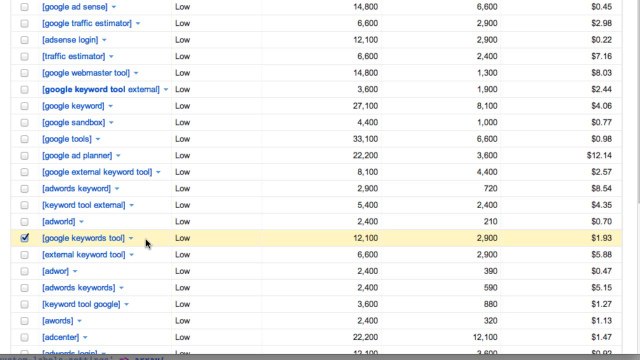This screenshot has height=360, width=640.
Task: Open the [google webmaster tool] keyword link
Action: pyautogui.click(x=86, y=73)
